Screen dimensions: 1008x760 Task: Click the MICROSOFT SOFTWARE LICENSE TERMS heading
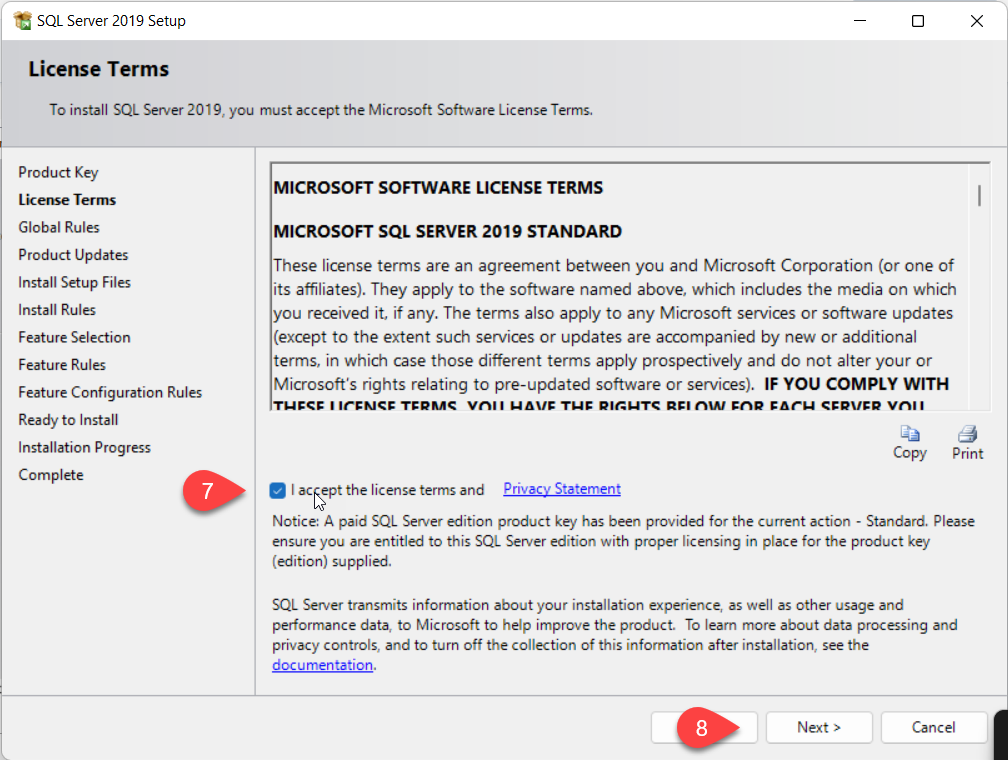pos(438,188)
